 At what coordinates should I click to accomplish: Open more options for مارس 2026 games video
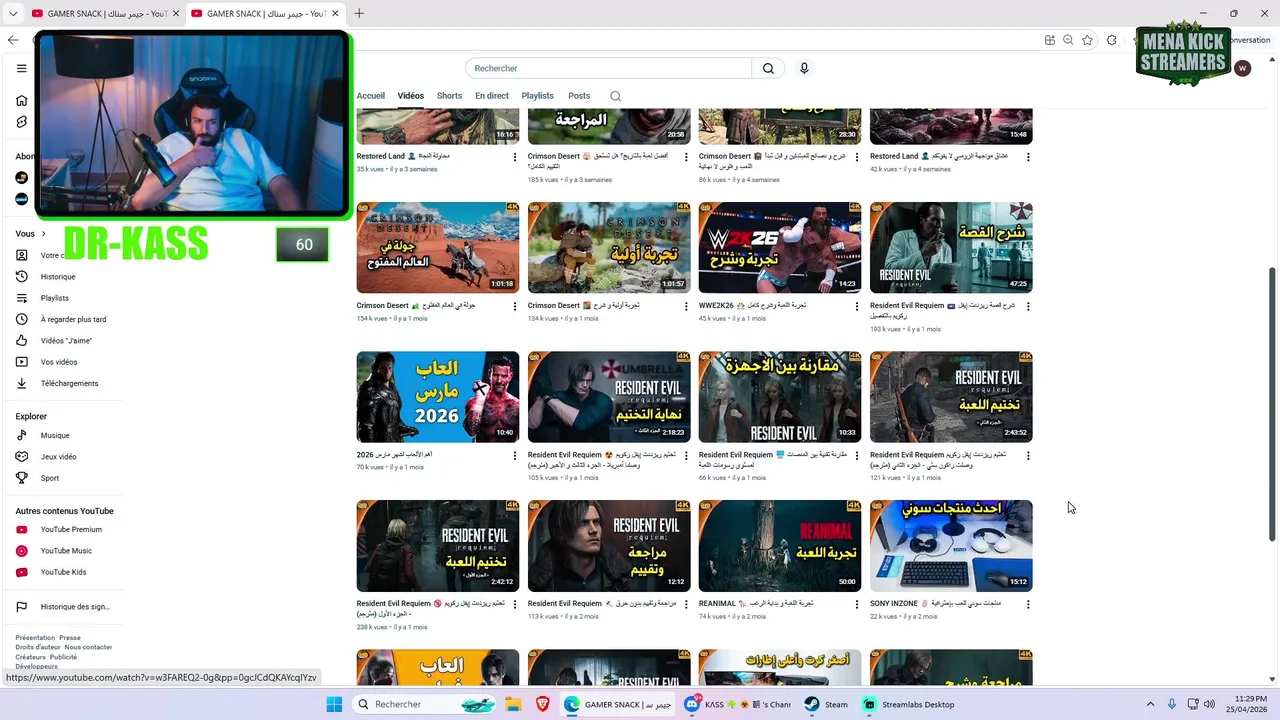coord(515,455)
